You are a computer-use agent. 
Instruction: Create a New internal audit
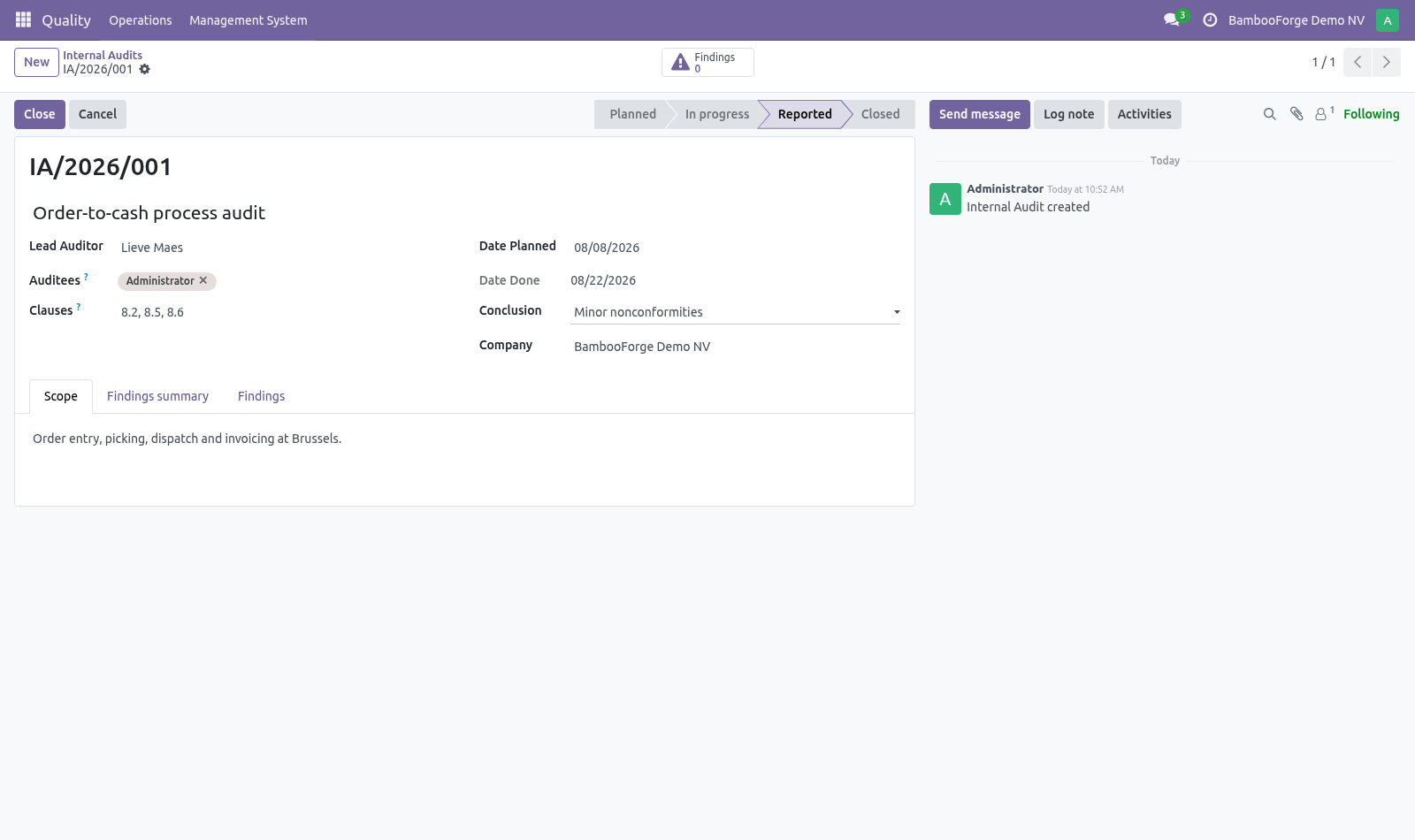coord(36,62)
